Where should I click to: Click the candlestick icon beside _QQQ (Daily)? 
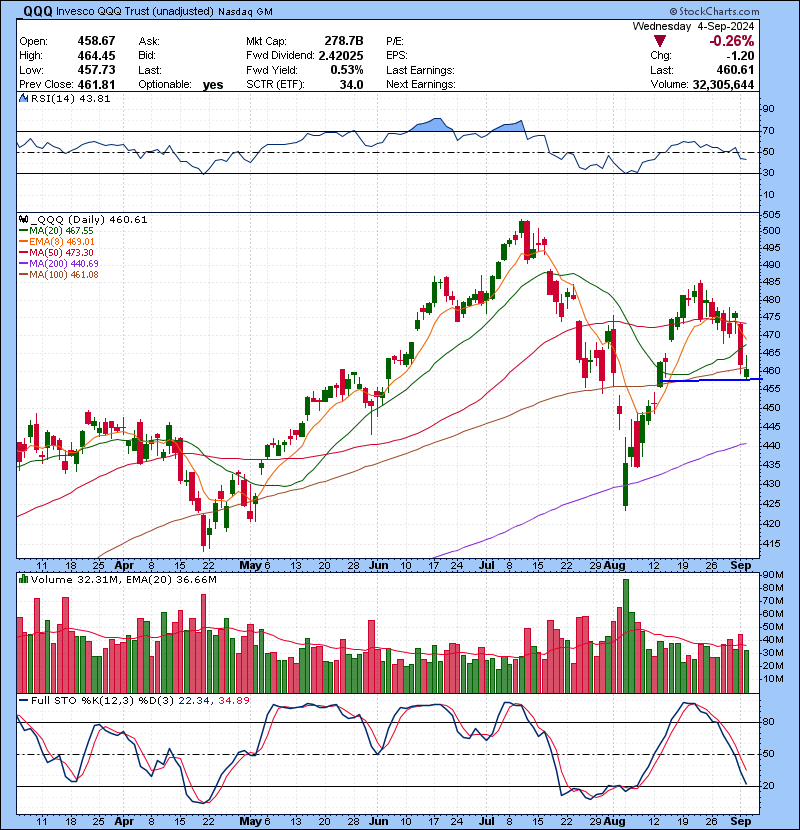pyautogui.click(x=22, y=219)
